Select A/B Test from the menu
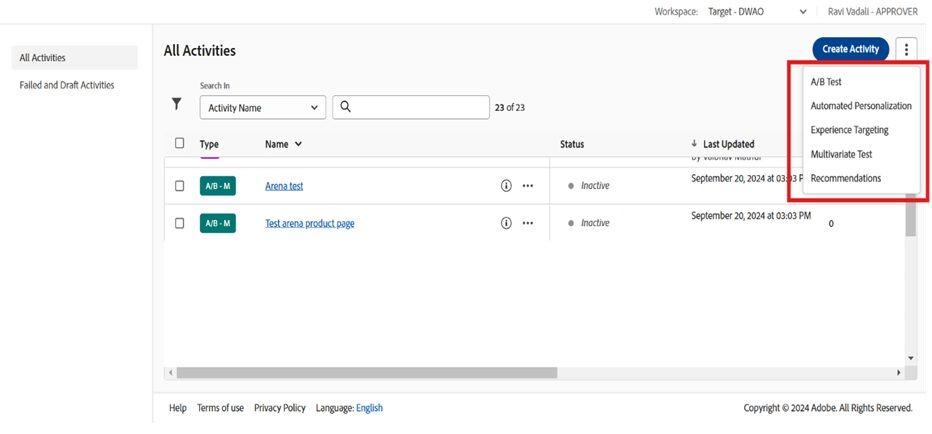This screenshot has height=434, width=932. (x=825, y=82)
